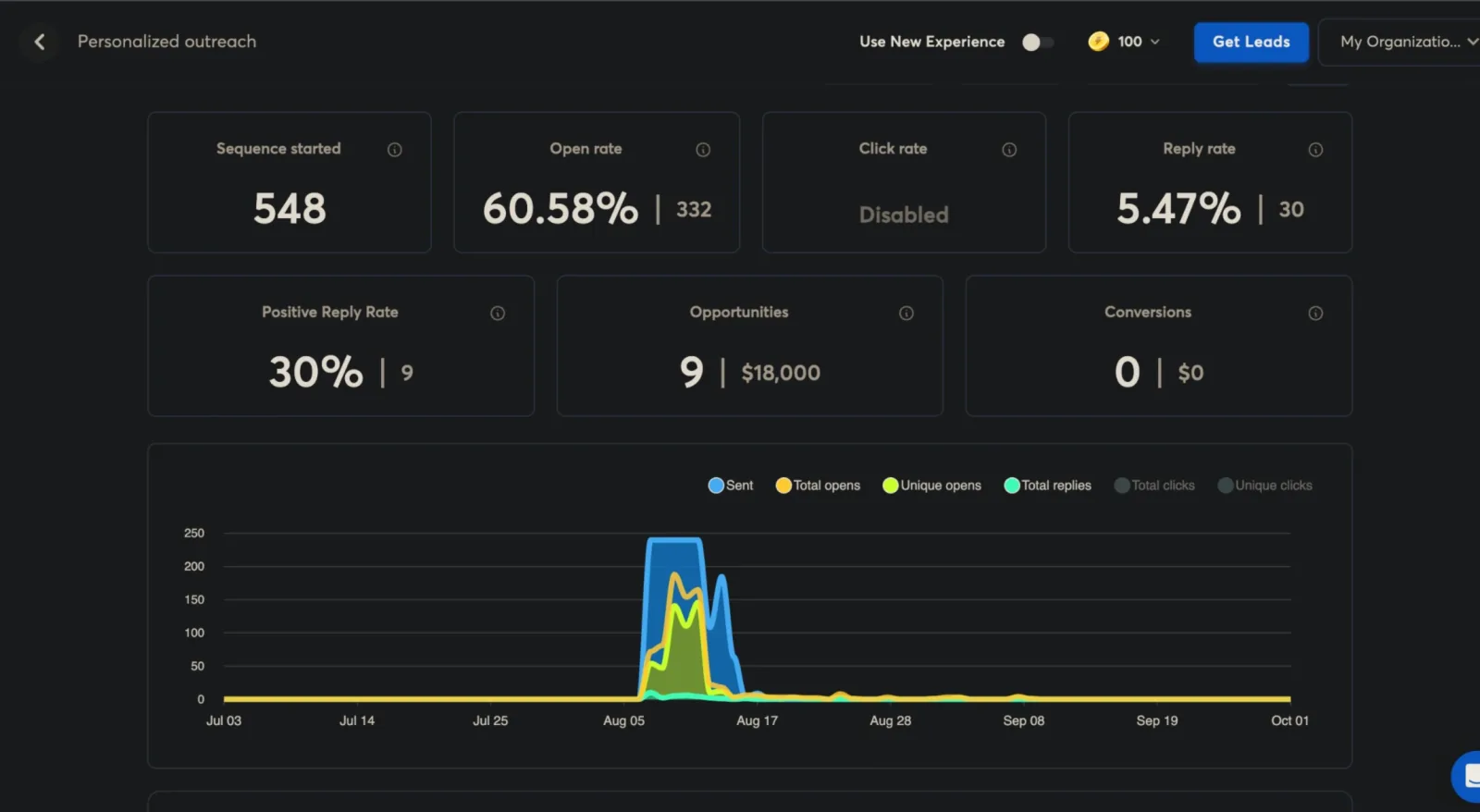Enable Total clicks series in legend
The image size is (1480, 812).
(x=1154, y=486)
